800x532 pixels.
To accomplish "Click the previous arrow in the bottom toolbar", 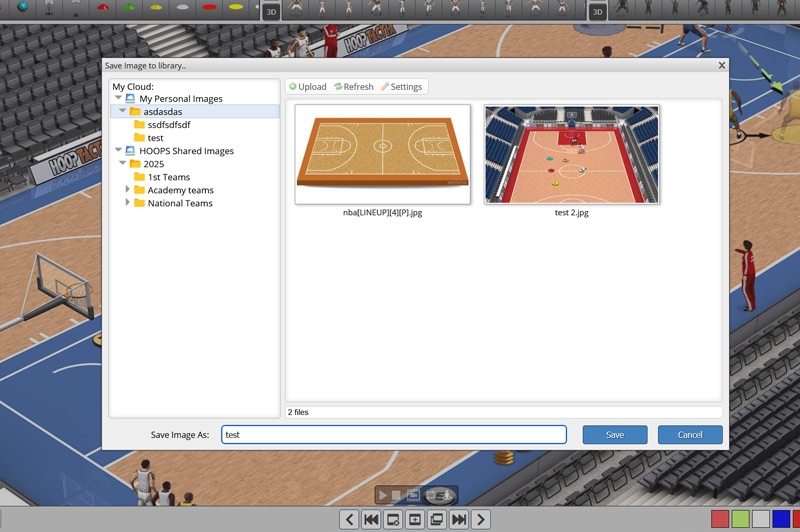I will 349,519.
